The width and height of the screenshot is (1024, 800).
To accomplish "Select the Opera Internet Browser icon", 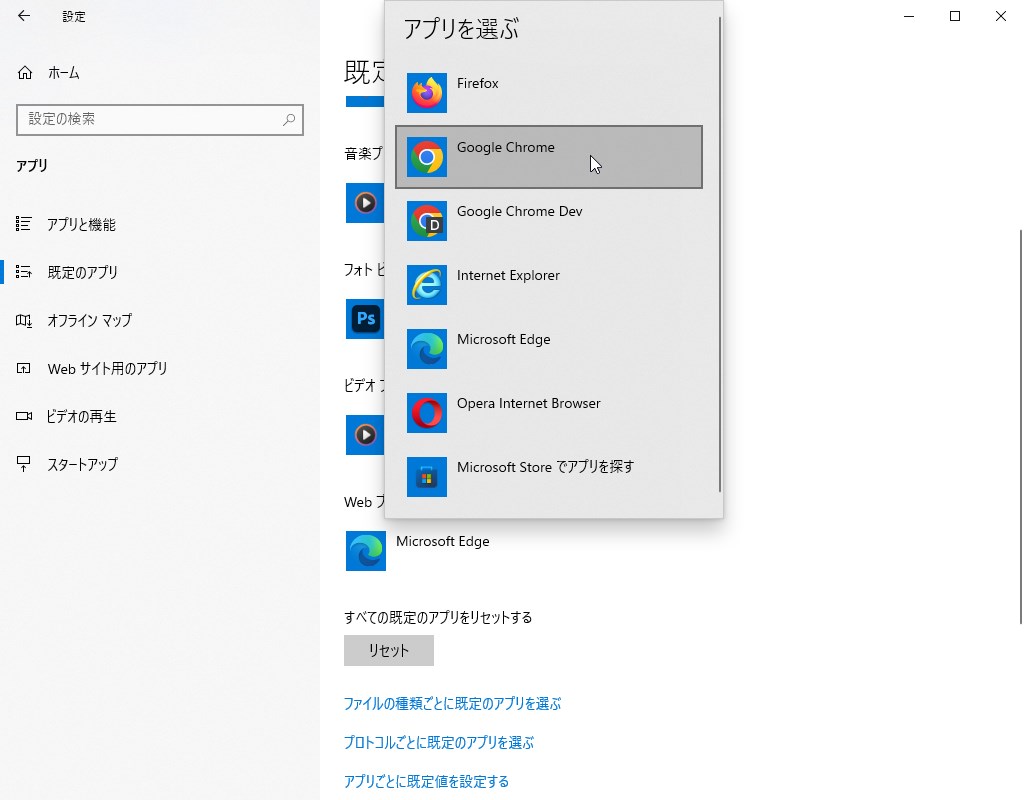I will (426, 413).
